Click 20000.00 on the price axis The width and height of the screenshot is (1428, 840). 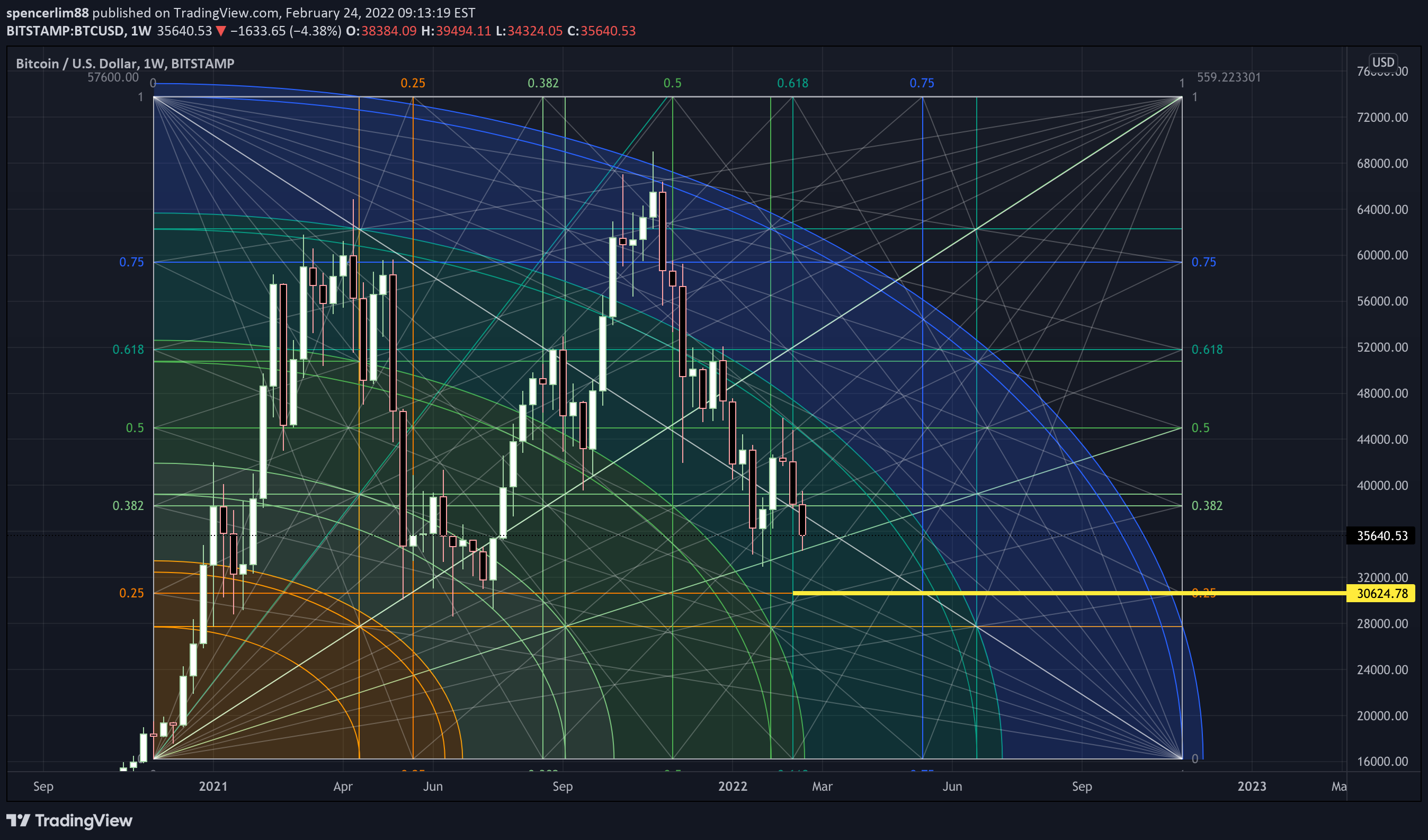1382,716
